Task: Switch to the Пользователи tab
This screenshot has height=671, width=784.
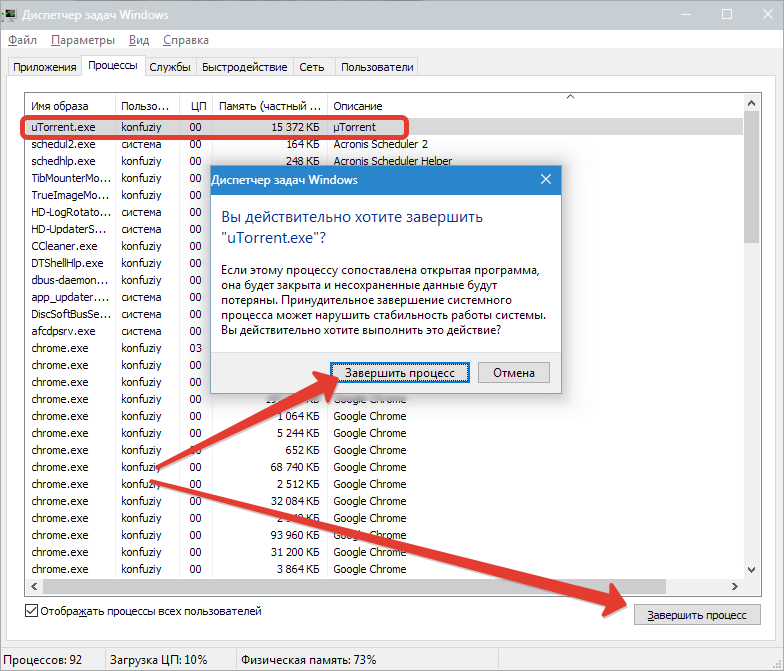Action: [377, 67]
